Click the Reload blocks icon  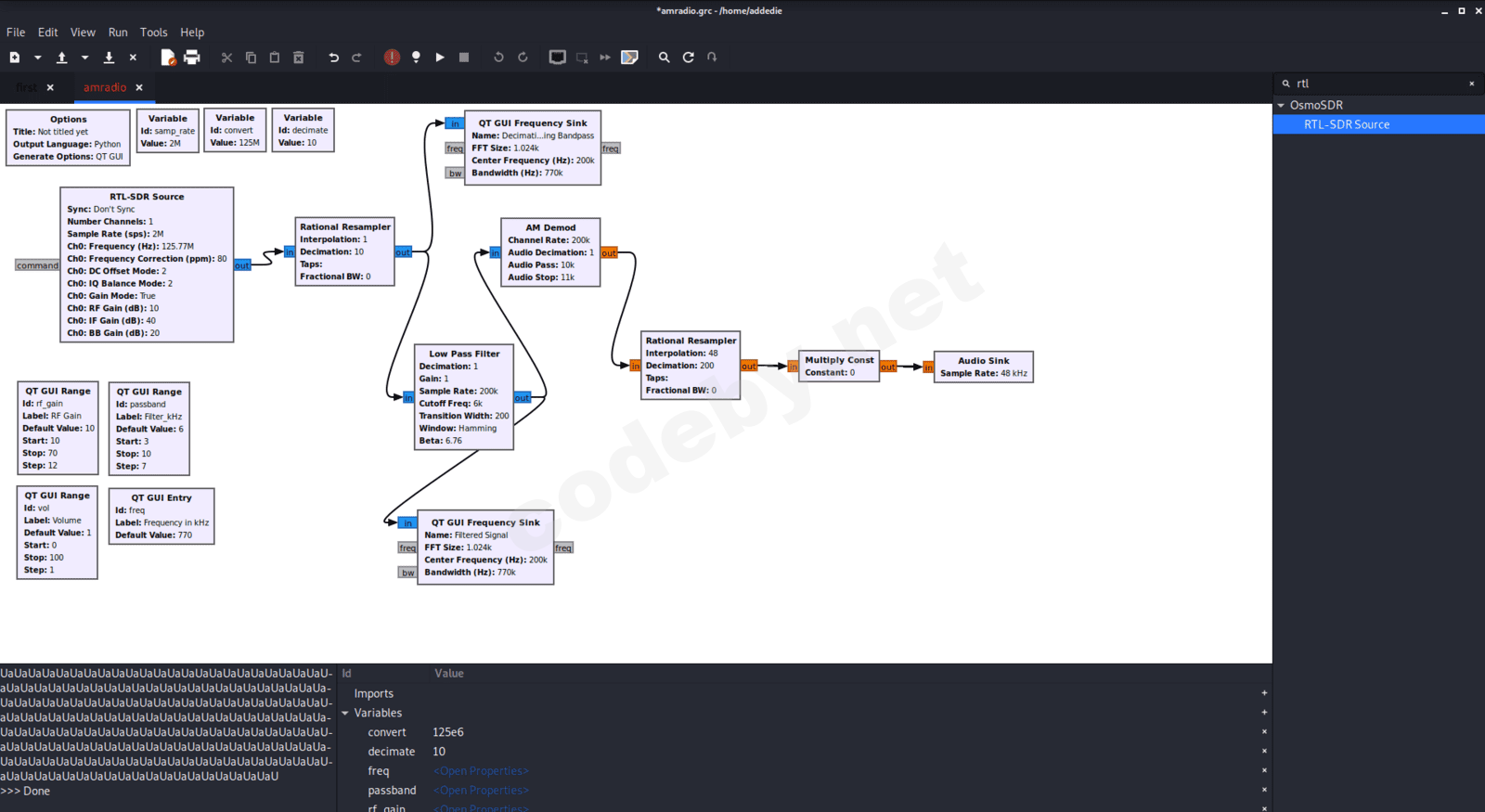pyautogui.click(x=689, y=58)
